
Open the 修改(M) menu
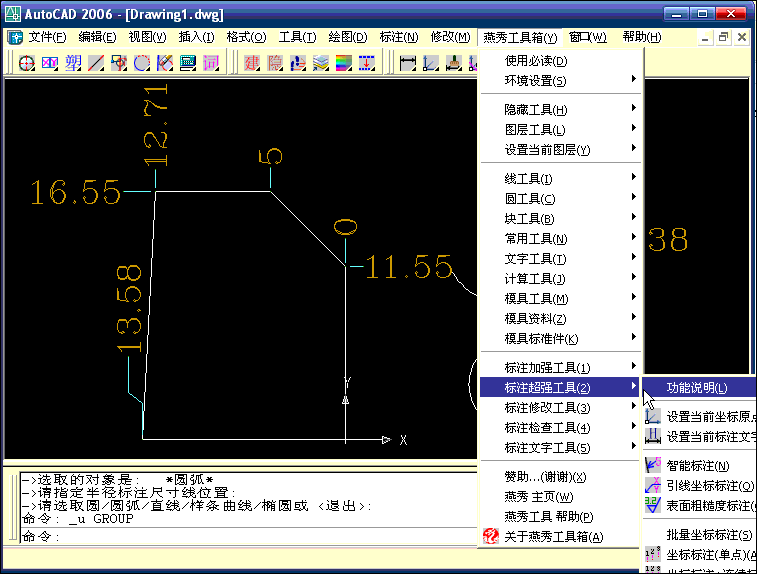coord(450,37)
